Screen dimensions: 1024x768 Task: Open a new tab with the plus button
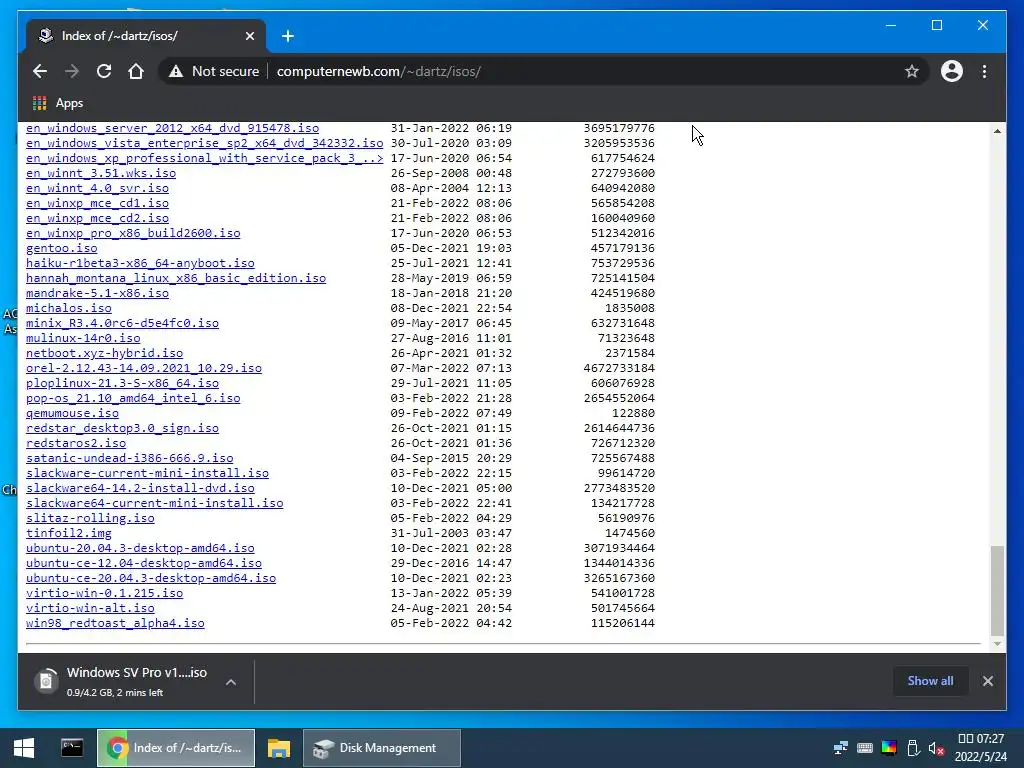pos(287,36)
